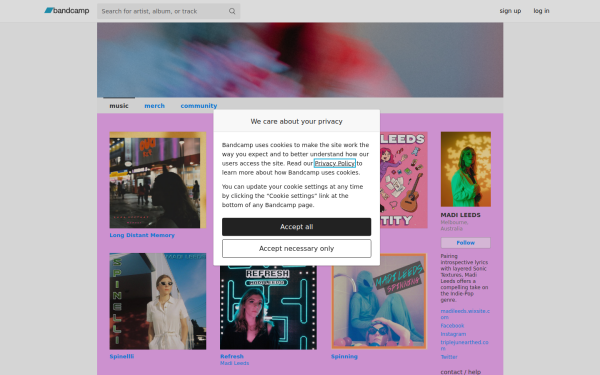Click the search magnifier icon
600x375 pixels.
232,11
